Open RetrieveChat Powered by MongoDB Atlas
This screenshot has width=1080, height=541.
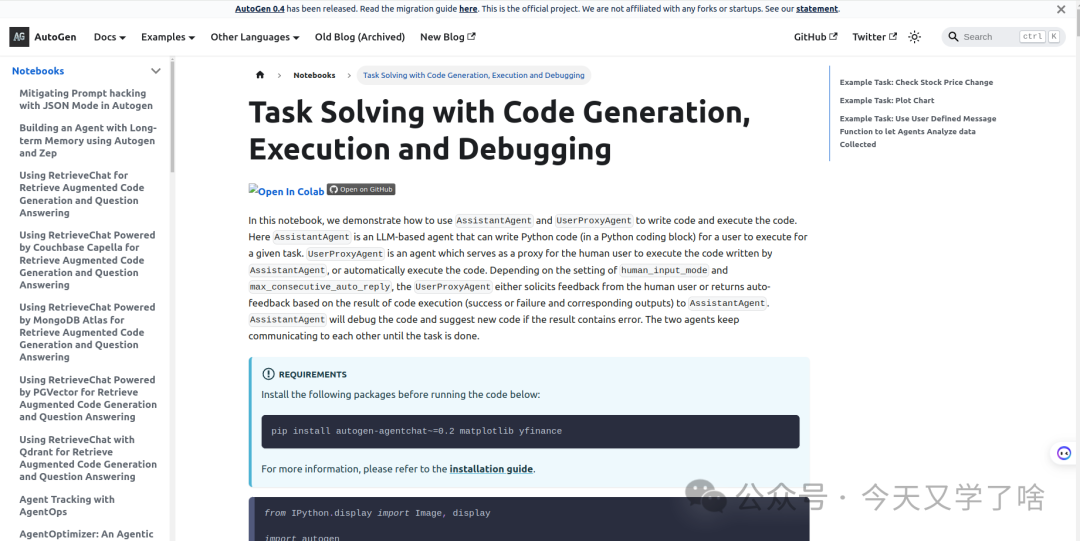[x=87, y=332]
